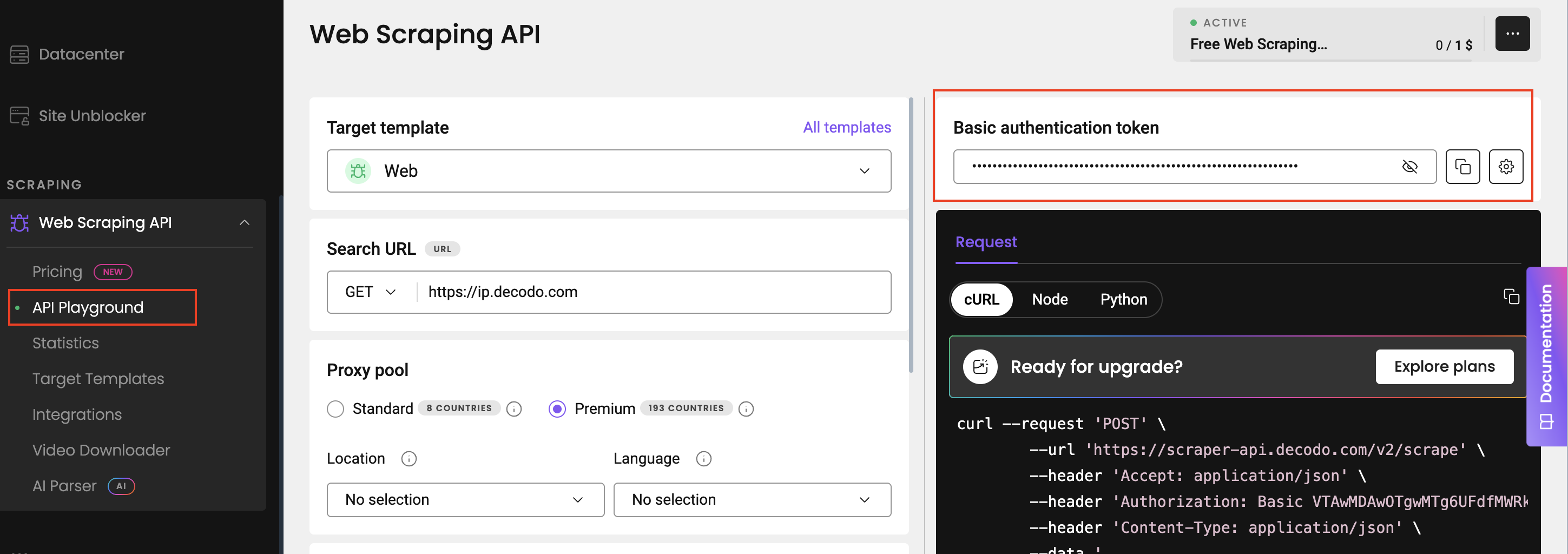Select the Standard proxy pool radio
Image resolution: width=1568 pixels, height=554 pixels.
(335, 408)
